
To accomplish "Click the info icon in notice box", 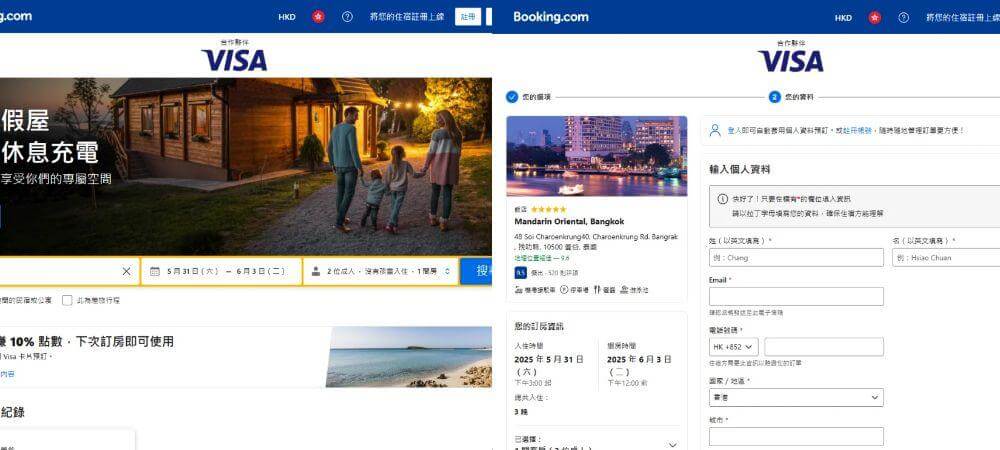I will point(723,199).
